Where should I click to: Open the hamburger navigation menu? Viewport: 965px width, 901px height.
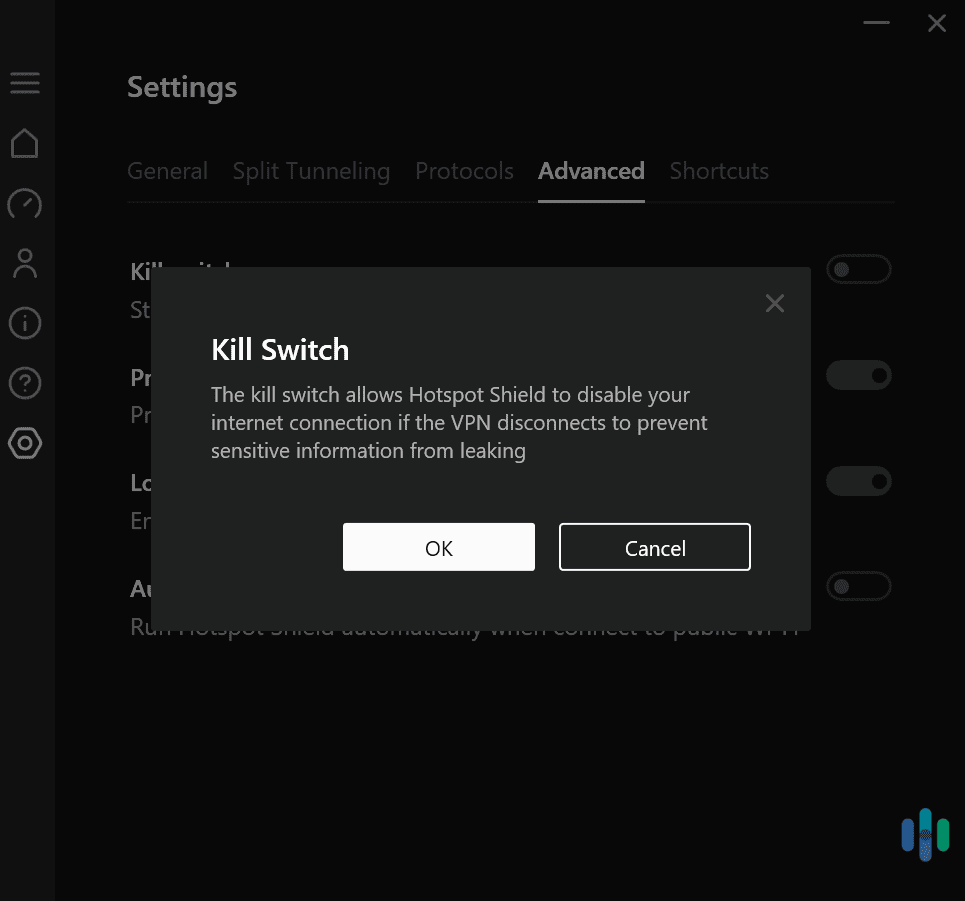tap(25, 83)
